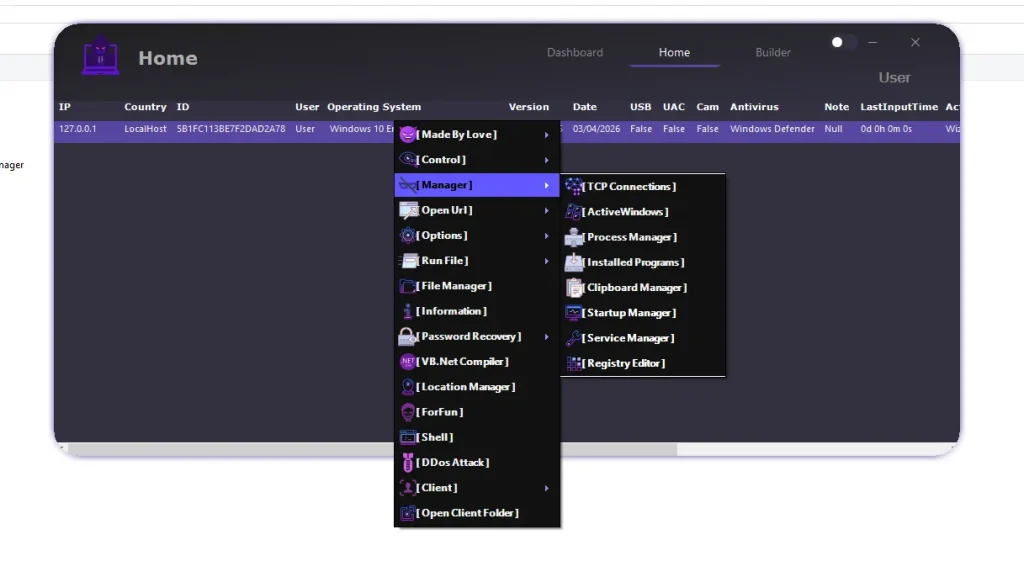The image size is (1024, 577).
Task: Open the Clipboard Manager icon
Action: coord(575,287)
